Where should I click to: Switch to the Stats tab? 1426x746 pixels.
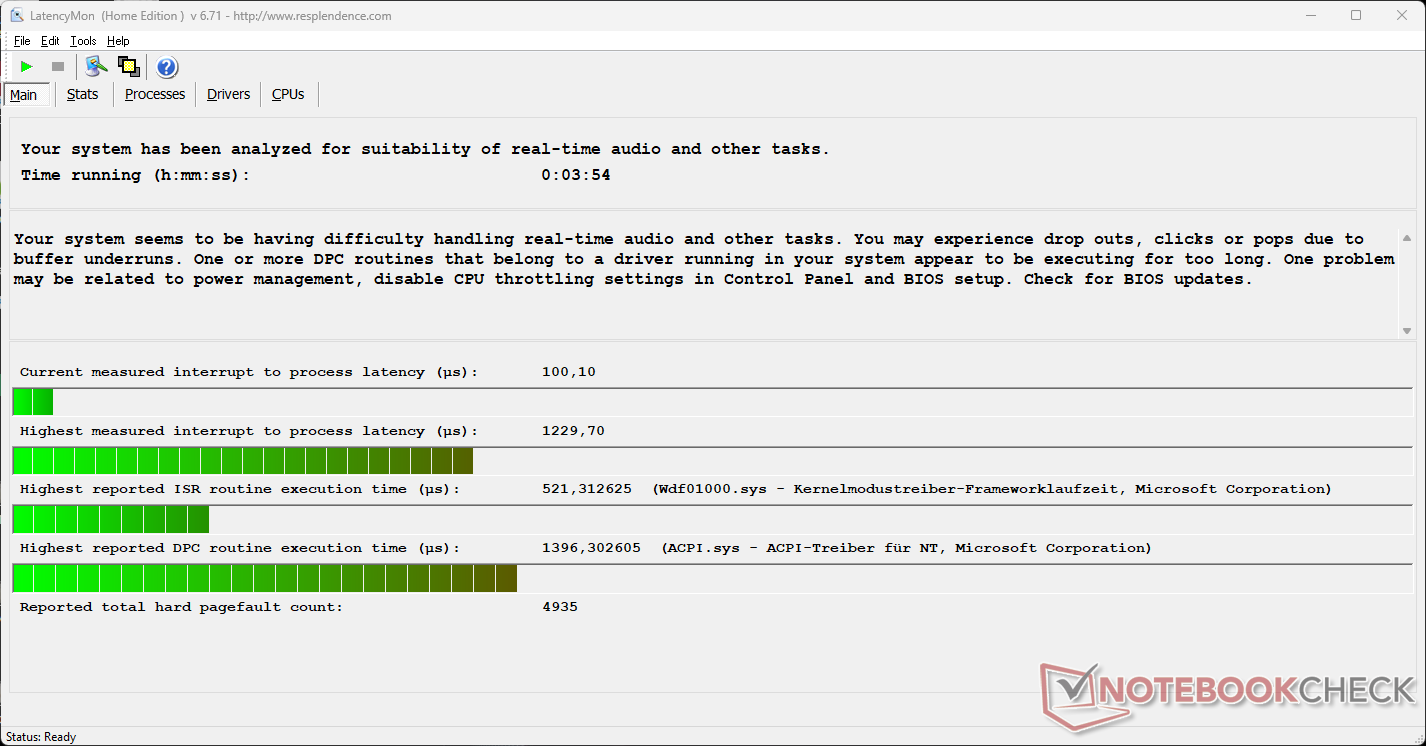82,94
